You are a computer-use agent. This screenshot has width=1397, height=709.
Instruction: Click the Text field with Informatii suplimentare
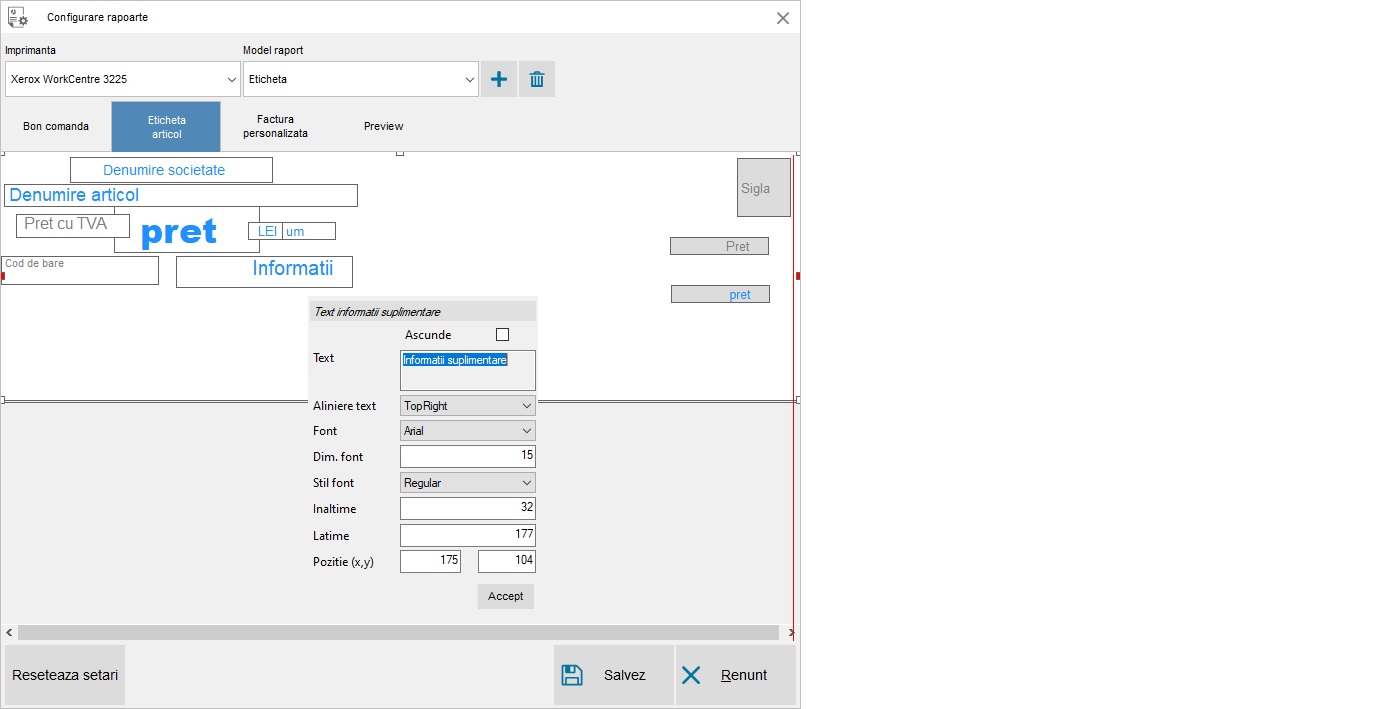coord(468,370)
